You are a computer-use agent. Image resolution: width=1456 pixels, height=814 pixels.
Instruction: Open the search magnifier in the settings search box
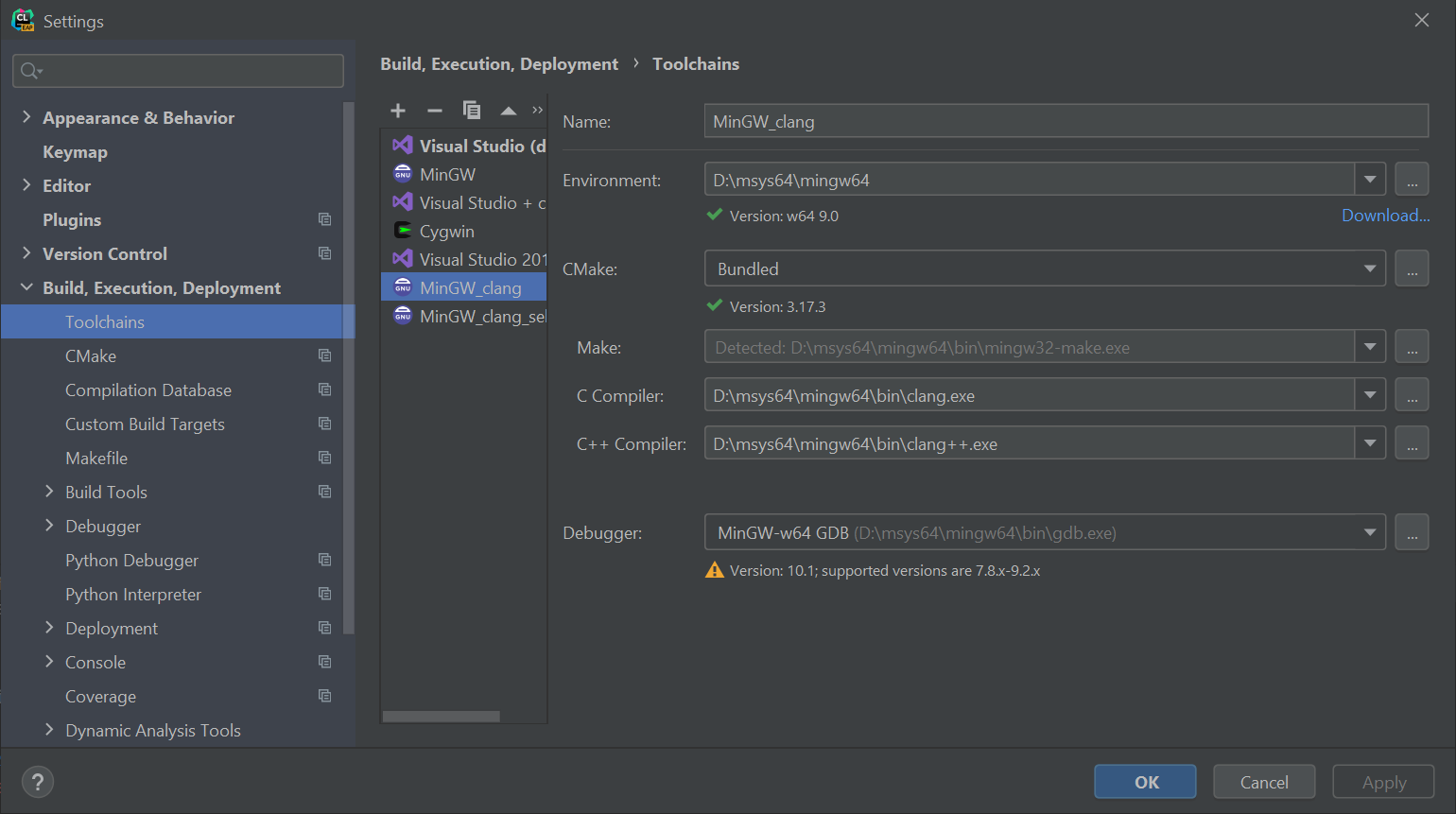[x=29, y=70]
